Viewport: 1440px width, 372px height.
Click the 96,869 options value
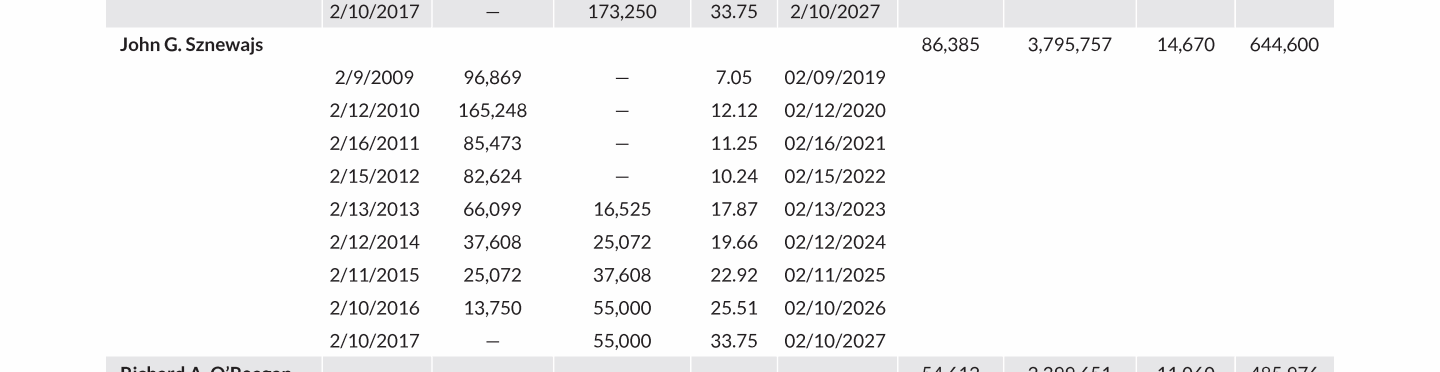pos(492,78)
